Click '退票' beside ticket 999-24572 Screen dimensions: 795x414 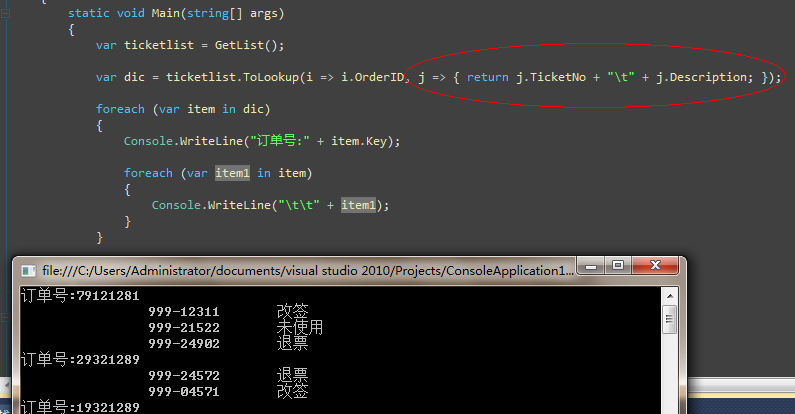[293, 375]
